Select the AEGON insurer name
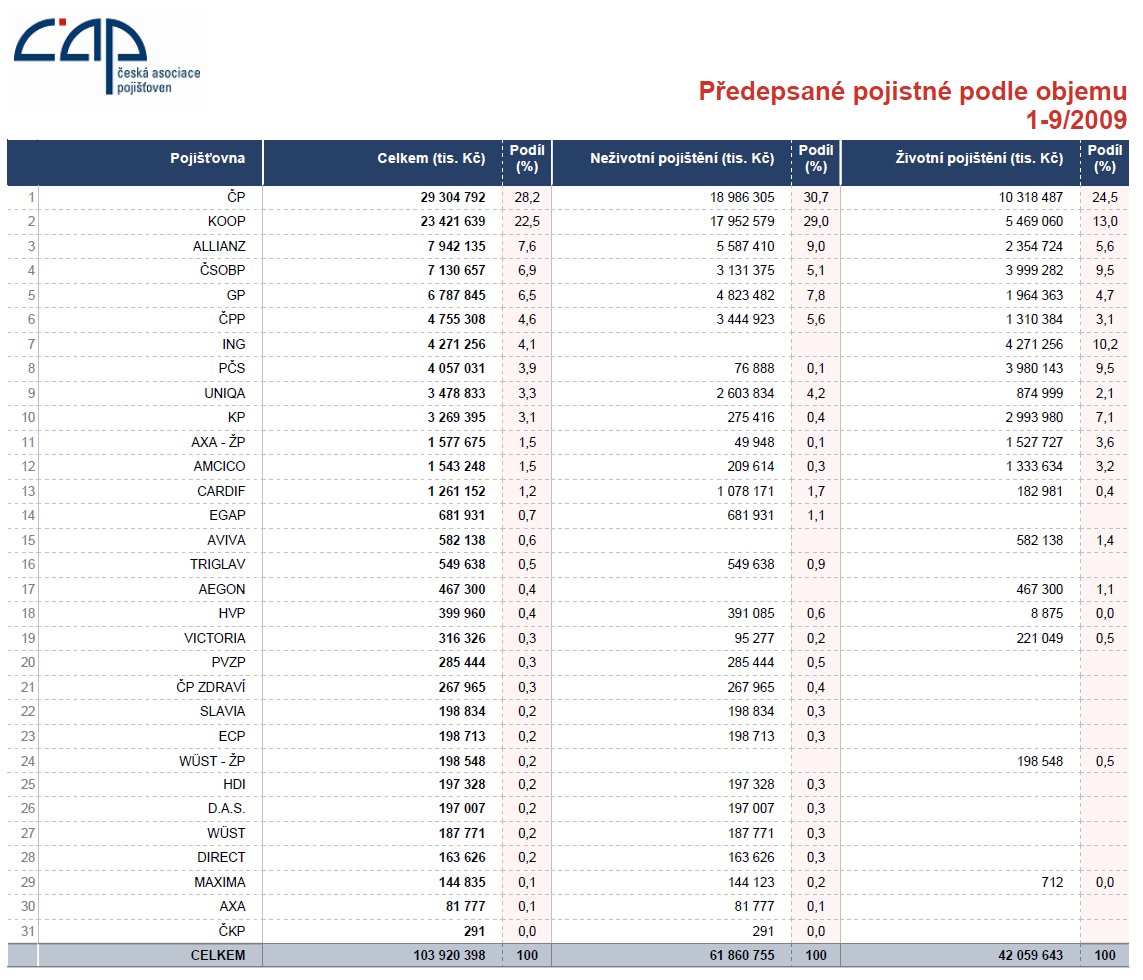Image resolution: width=1143 pixels, height=980 pixels. click(x=222, y=589)
